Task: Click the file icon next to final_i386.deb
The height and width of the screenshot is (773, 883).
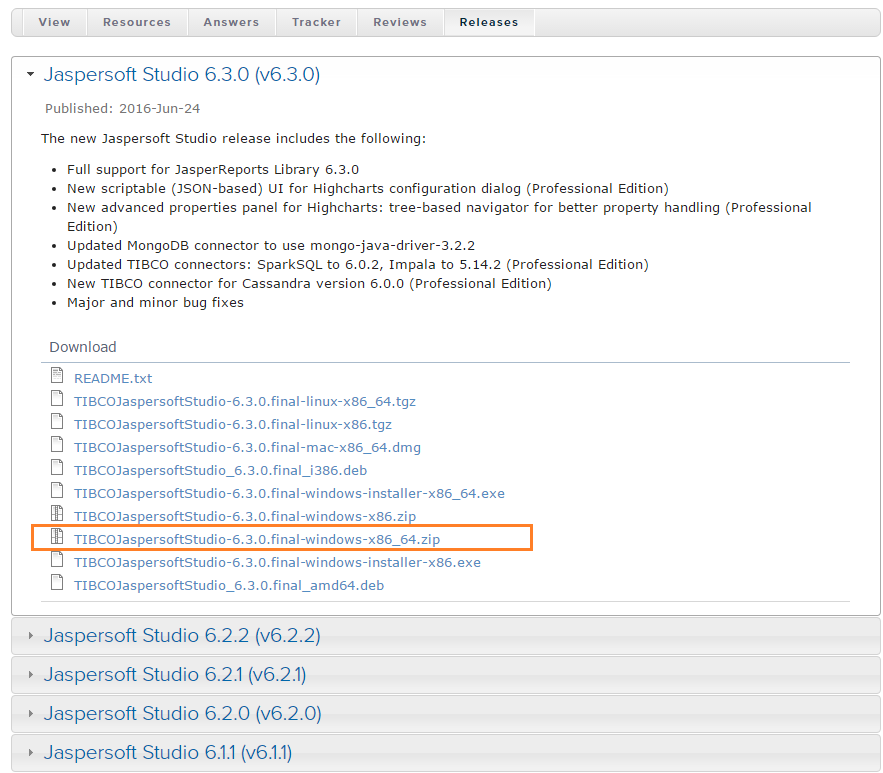Action: pyautogui.click(x=57, y=467)
